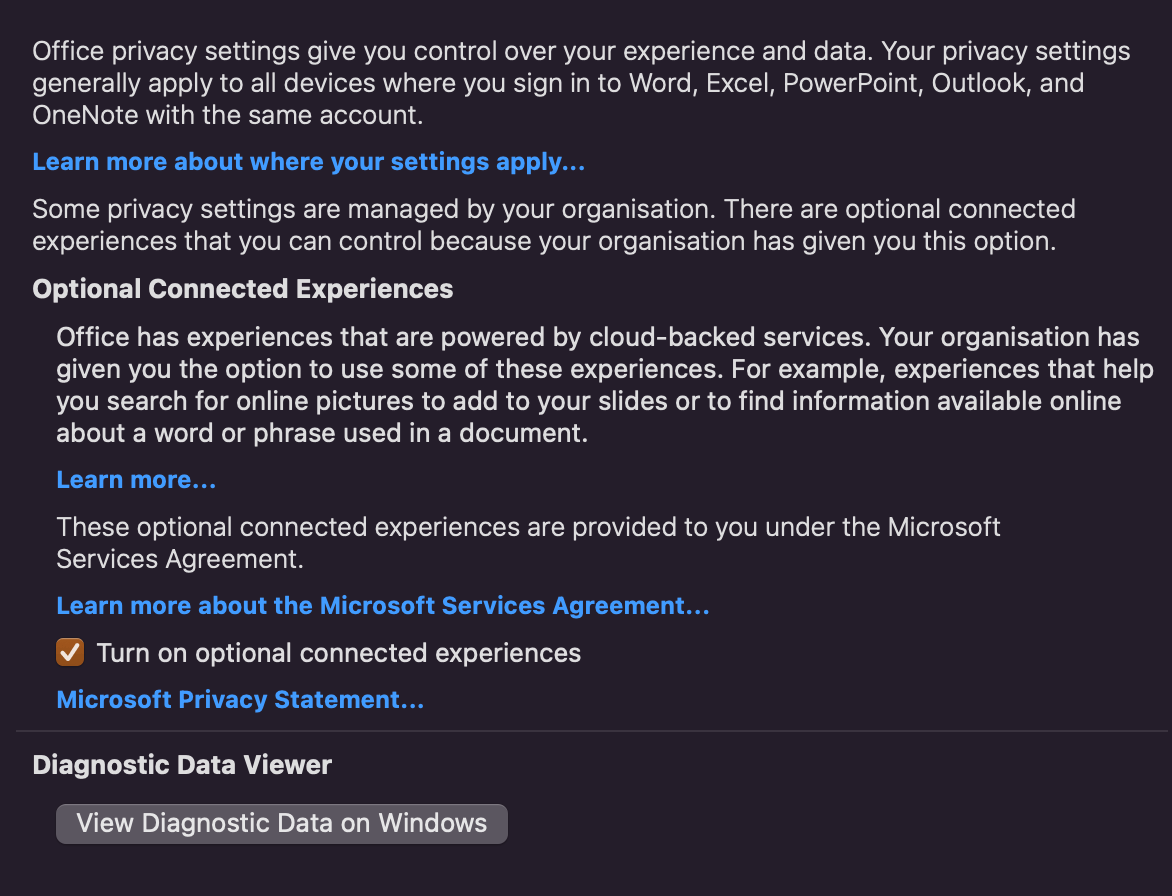Select the Optional Connected Experiences heading
The width and height of the screenshot is (1172, 896).
(243, 289)
